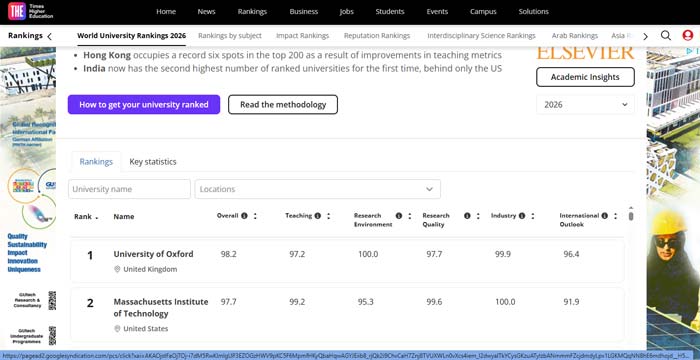Switch to the Key statistics tab

point(153,162)
